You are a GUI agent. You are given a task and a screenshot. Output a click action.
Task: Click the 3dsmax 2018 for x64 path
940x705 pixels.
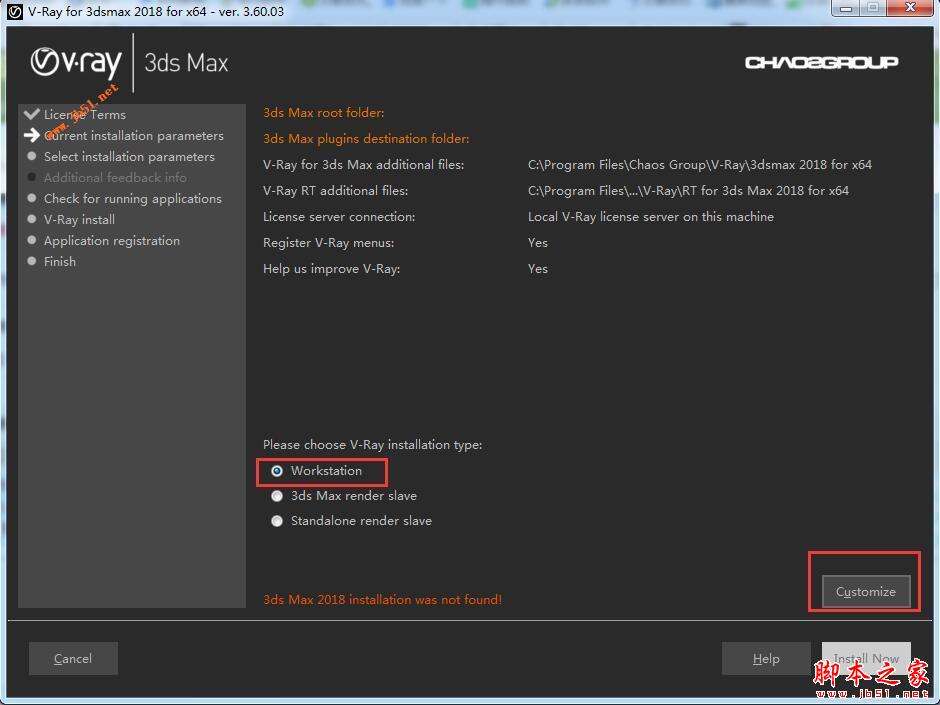tap(700, 165)
